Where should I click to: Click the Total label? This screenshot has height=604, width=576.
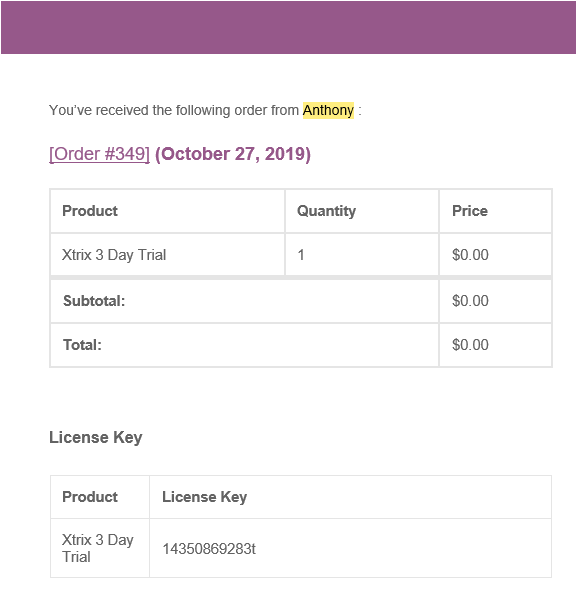82,345
